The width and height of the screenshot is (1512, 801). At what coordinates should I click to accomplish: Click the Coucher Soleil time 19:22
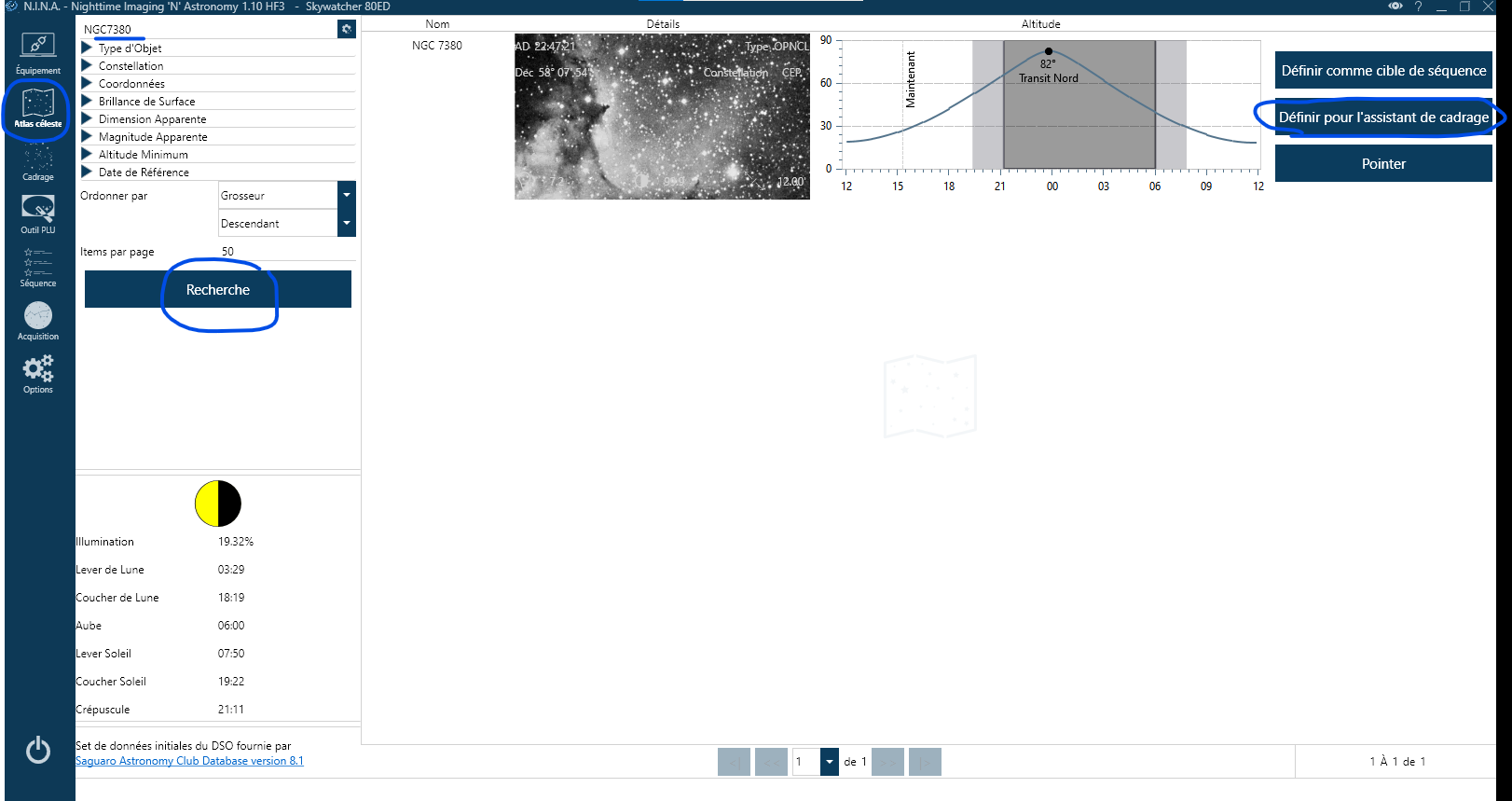[x=231, y=682]
